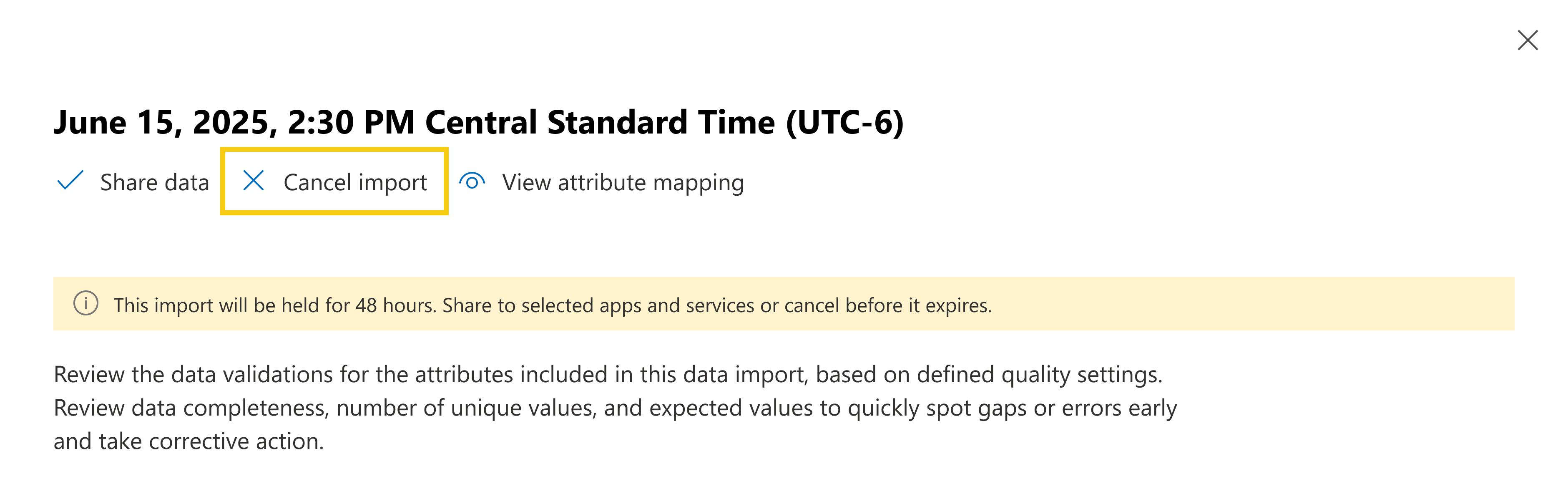This screenshot has height=484, width=1568.
Task: Select the eye icon beside View attribute mapping
Action: tap(472, 181)
